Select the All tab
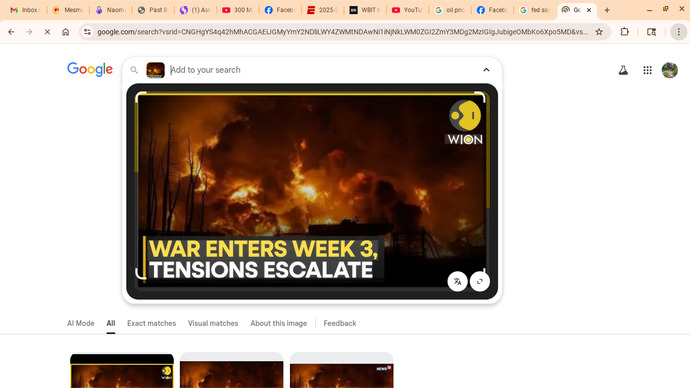The width and height of the screenshot is (690, 388). coord(111,323)
